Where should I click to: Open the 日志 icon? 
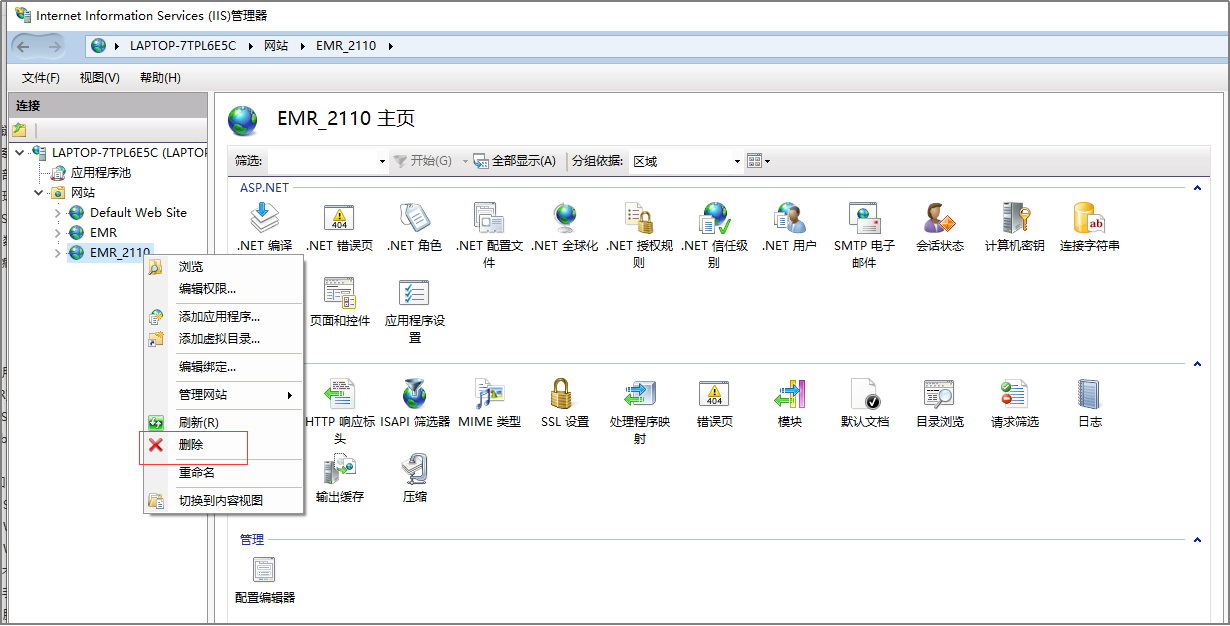(1089, 393)
